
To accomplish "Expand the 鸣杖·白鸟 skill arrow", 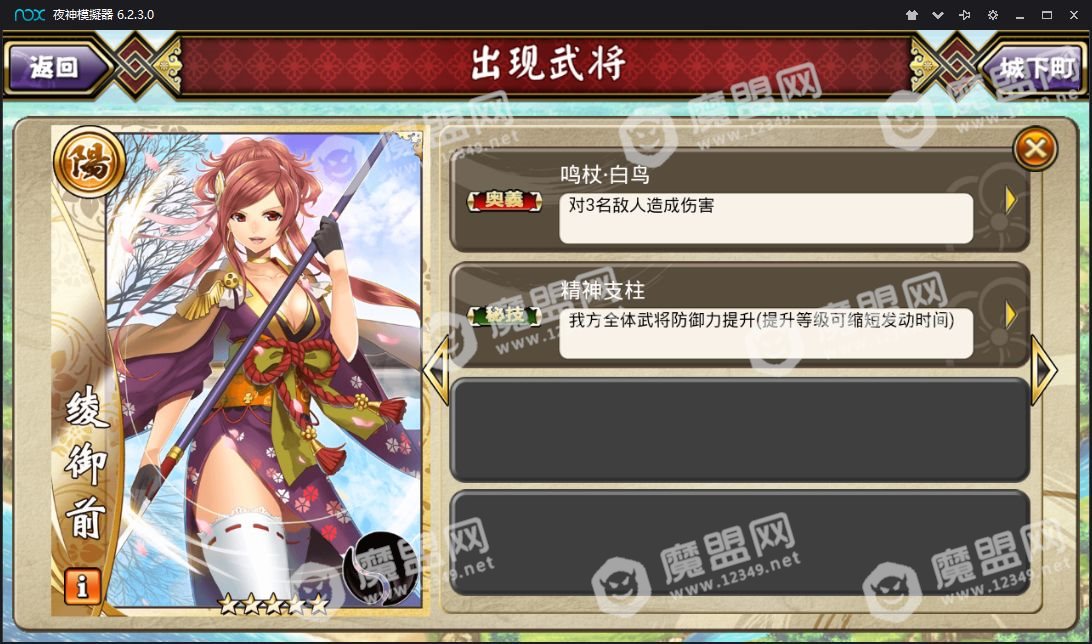I will [1011, 201].
